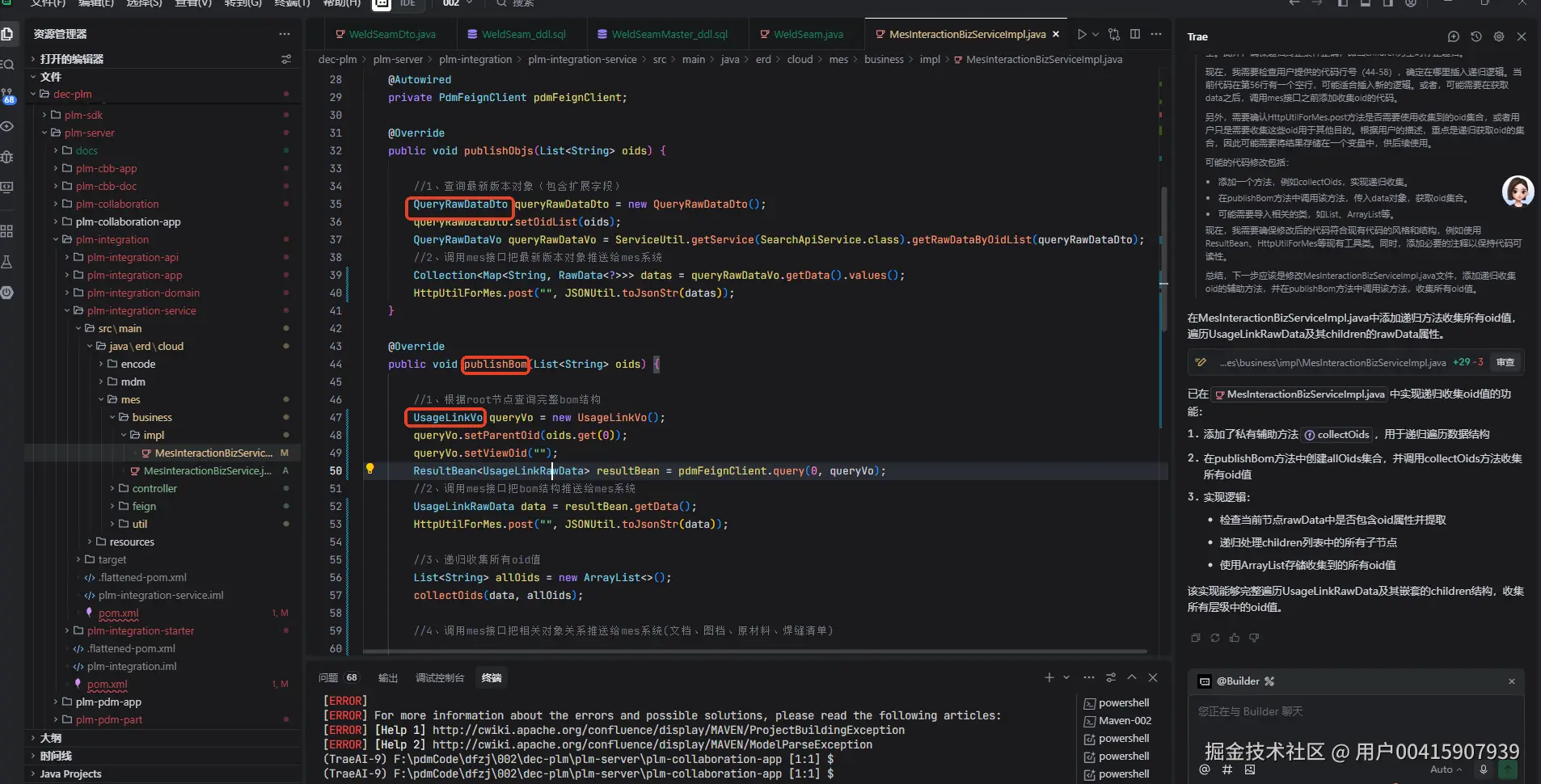Open Trae panel settings gear
This screenshot has height=784, width=1541.
[x=1498, y=36]
